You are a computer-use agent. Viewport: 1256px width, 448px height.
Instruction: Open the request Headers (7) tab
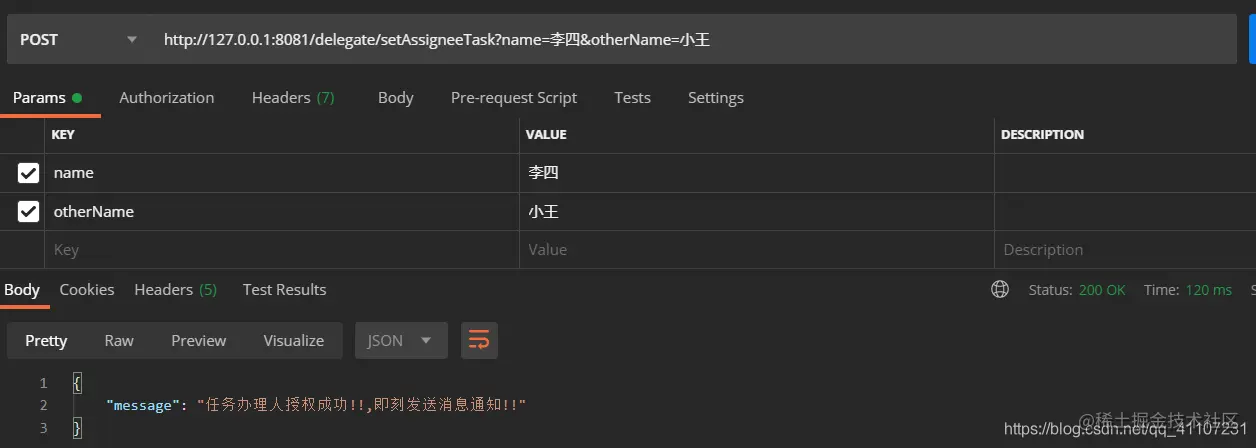[x=293, y=98]
